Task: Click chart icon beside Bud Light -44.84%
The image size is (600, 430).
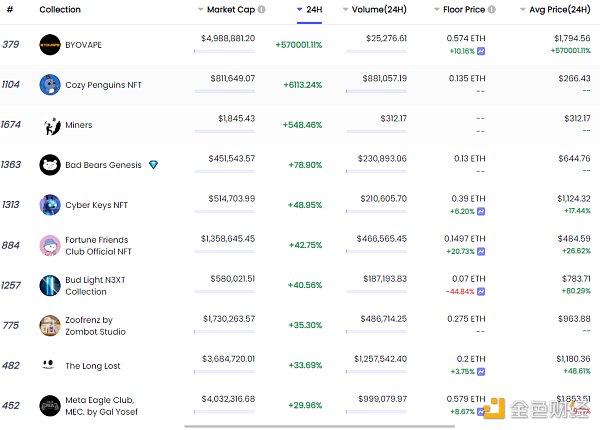Action: [481, 291]
